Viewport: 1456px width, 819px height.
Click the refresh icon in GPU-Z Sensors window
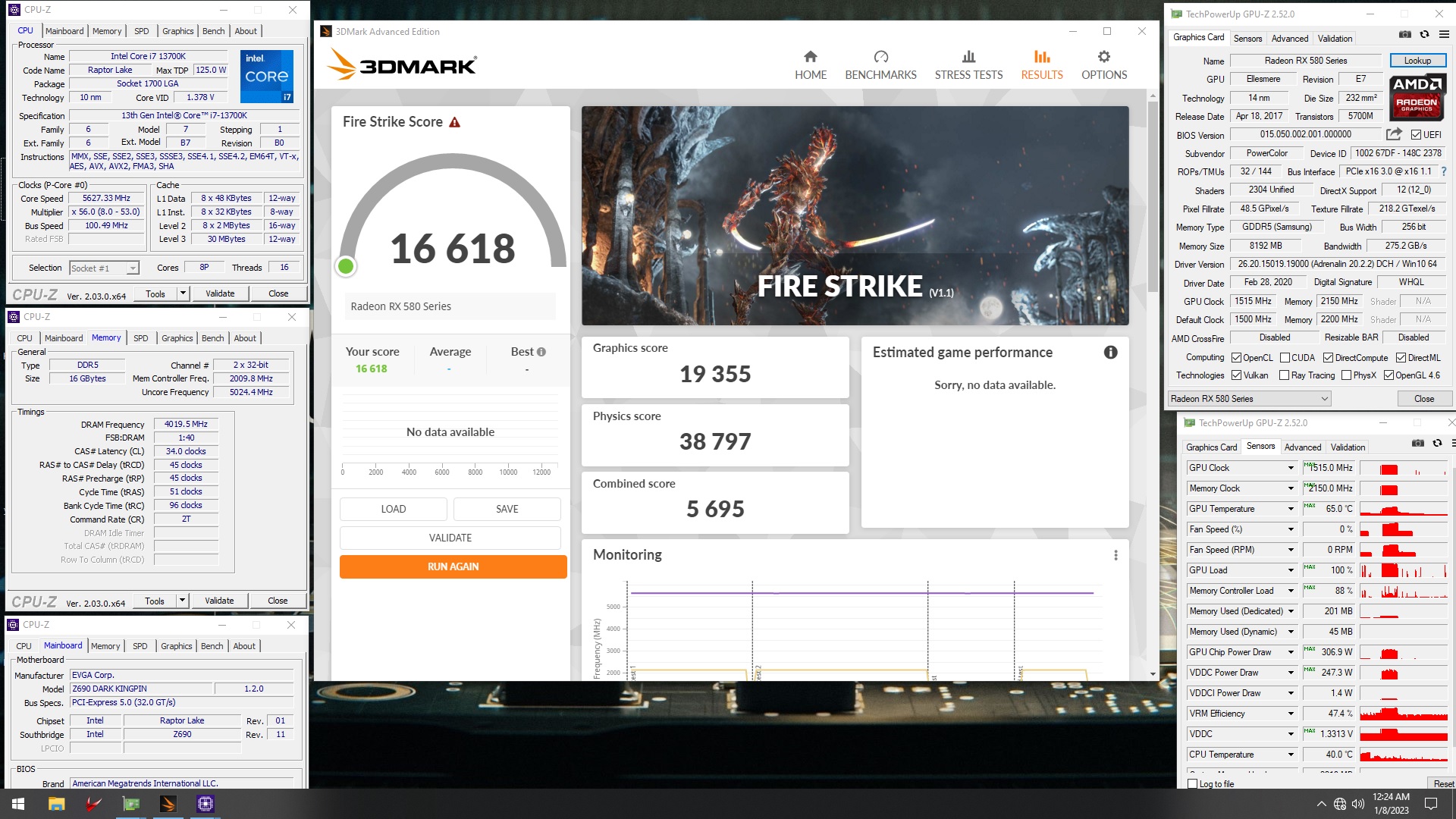tap(1437, 444)
